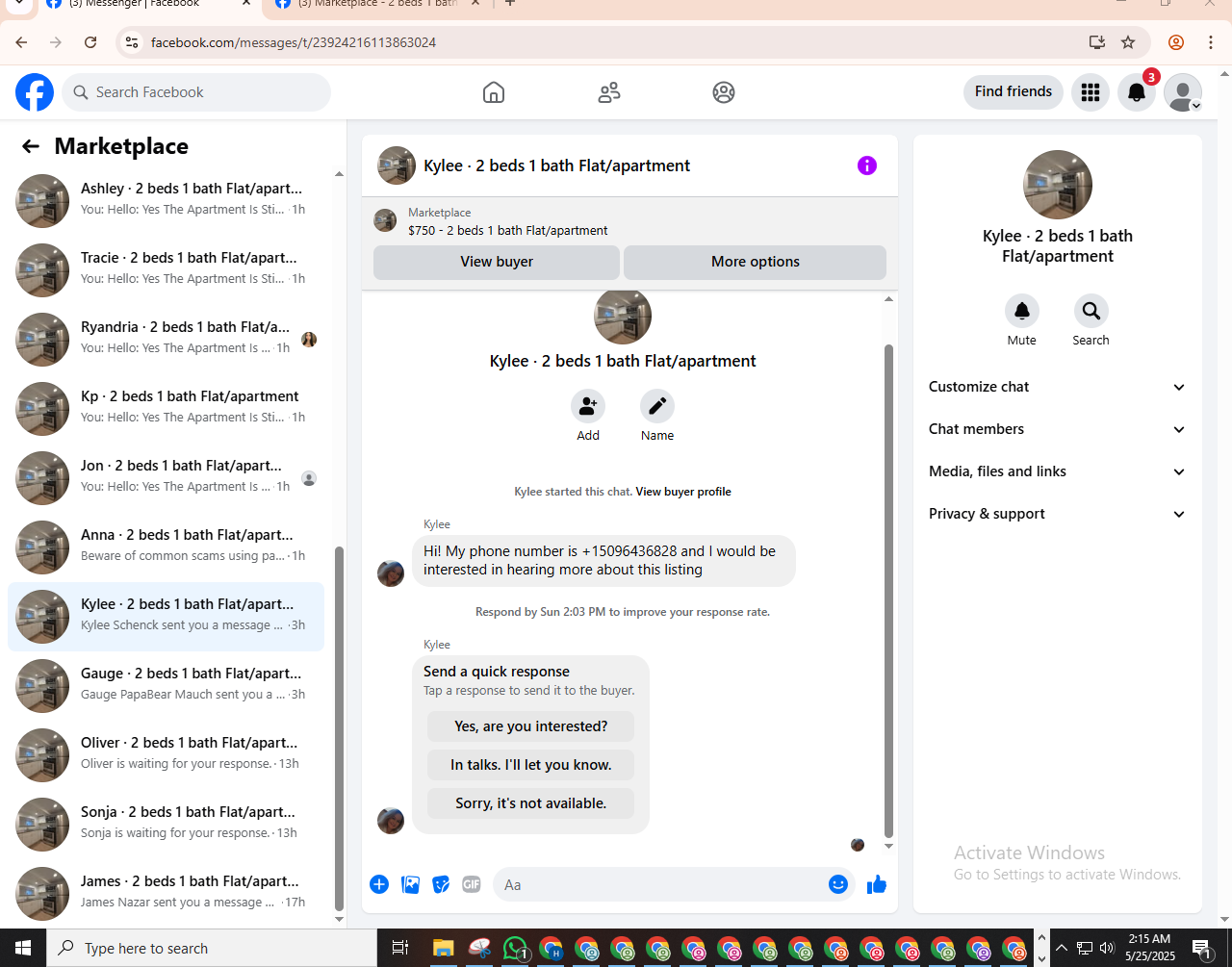Open the account profile picture menu
This screenshot has height=967, width=1232.
[x=1183, y=92]
